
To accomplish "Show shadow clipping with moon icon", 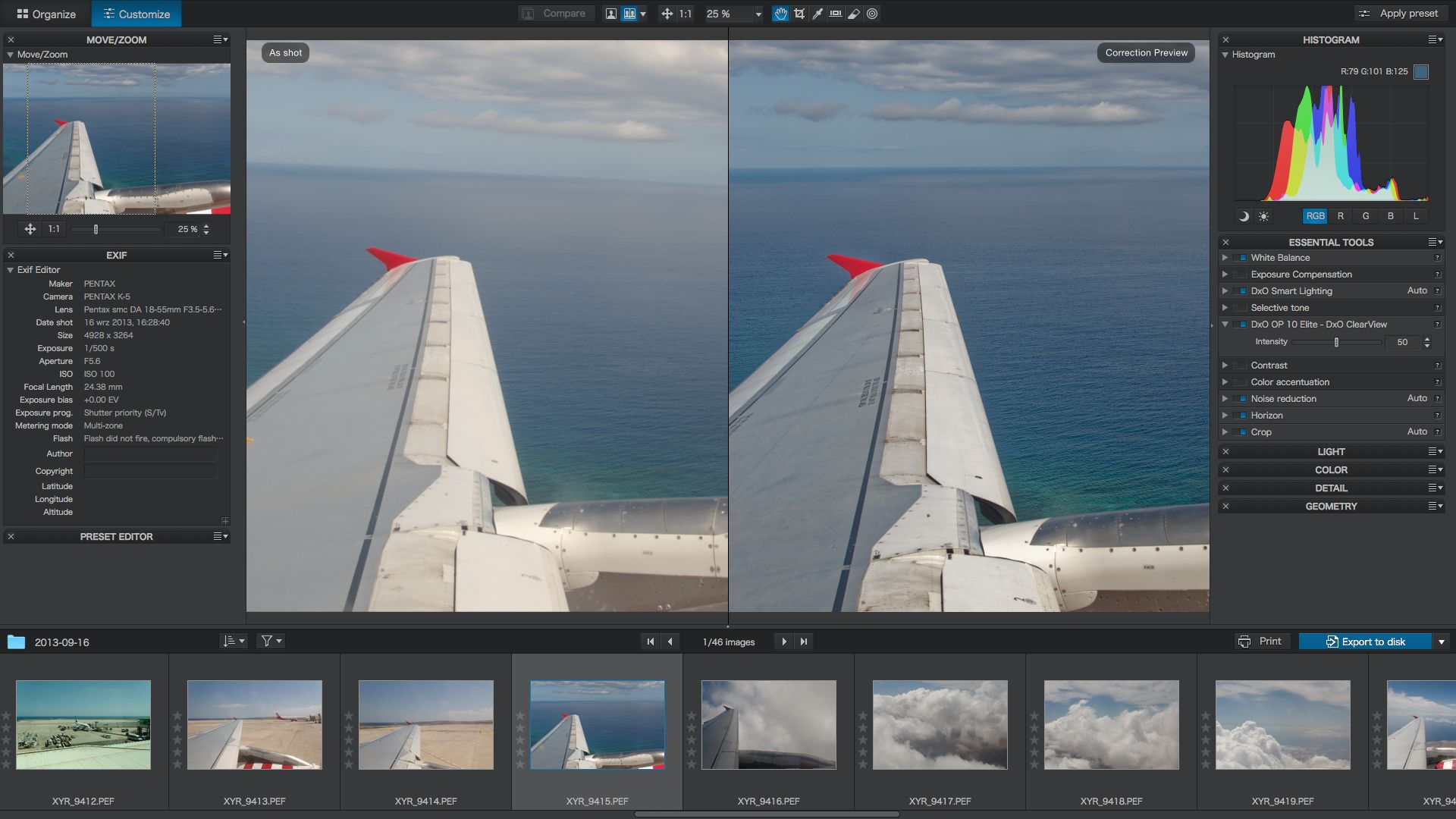I will point(1244,216).
